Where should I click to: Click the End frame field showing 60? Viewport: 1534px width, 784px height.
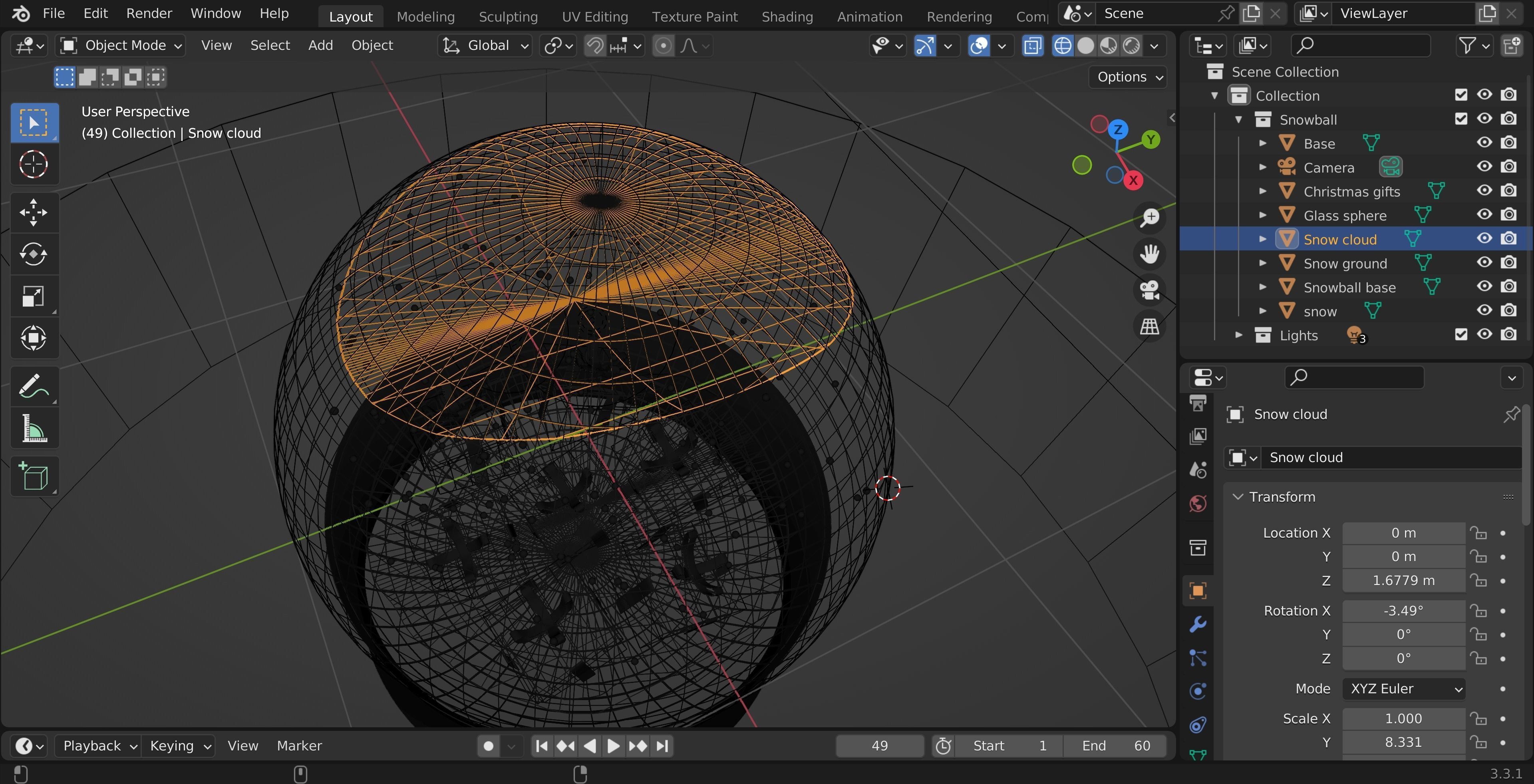click(1115, 746)
